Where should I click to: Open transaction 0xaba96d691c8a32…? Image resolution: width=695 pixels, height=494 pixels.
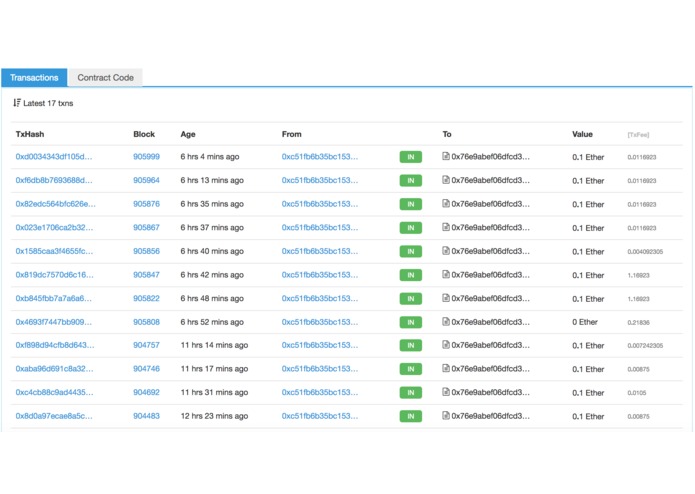click(55, 369)
